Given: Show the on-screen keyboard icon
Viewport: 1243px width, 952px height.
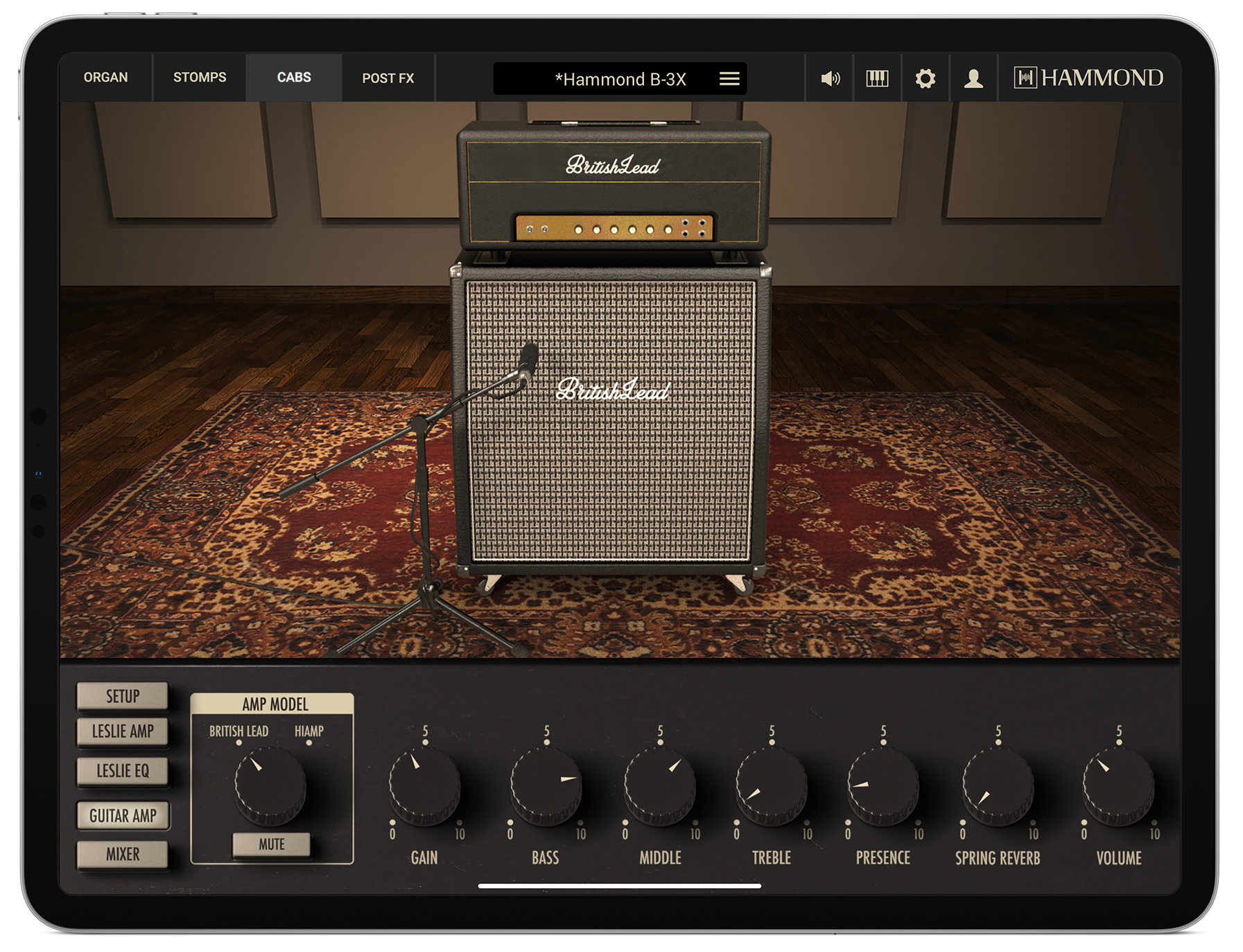Looking at the screenshot, I should [876, 78].
